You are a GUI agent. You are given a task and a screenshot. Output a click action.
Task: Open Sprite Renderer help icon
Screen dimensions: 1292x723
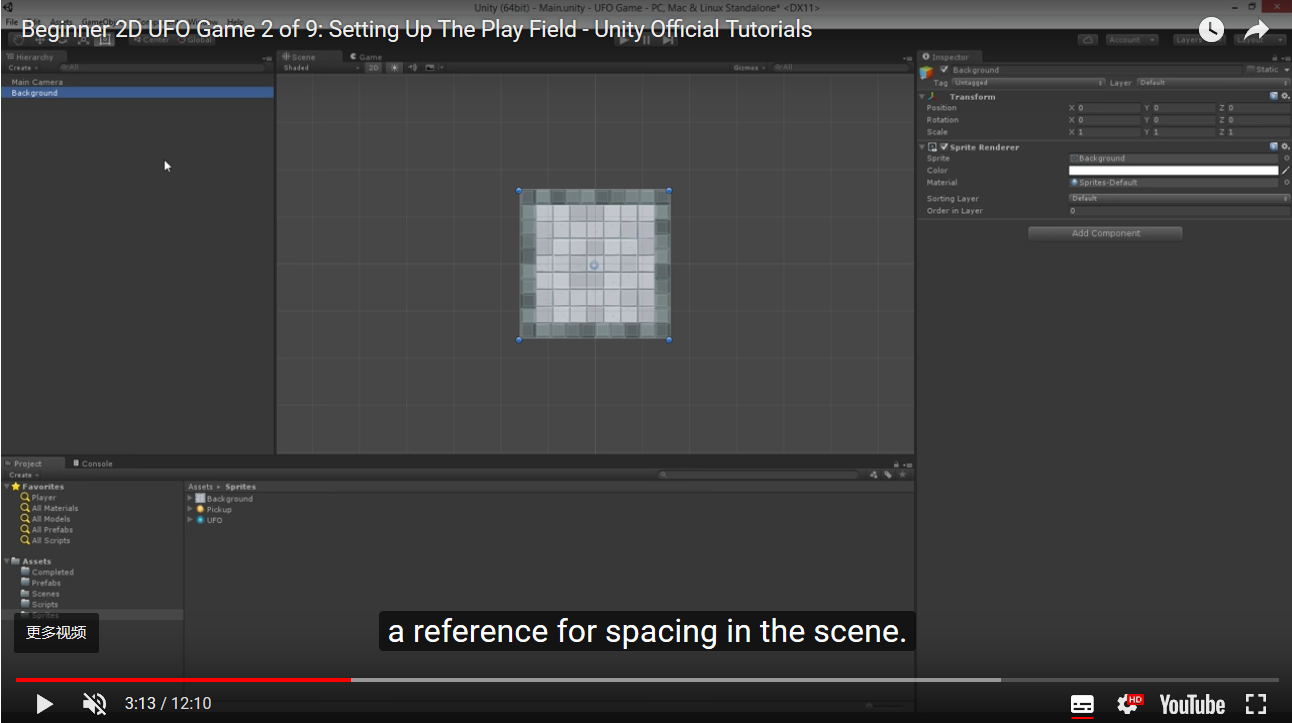[x=1274, y=146]
